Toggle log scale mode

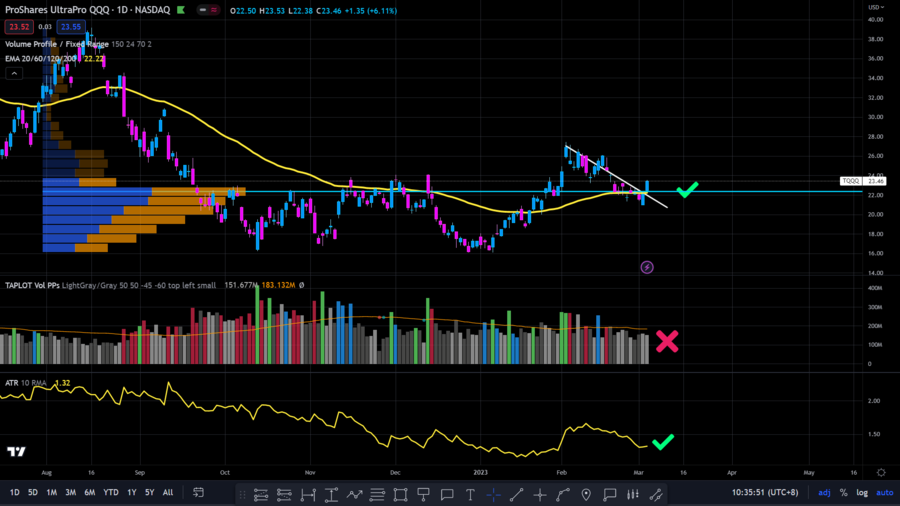[x=862, y=492]
